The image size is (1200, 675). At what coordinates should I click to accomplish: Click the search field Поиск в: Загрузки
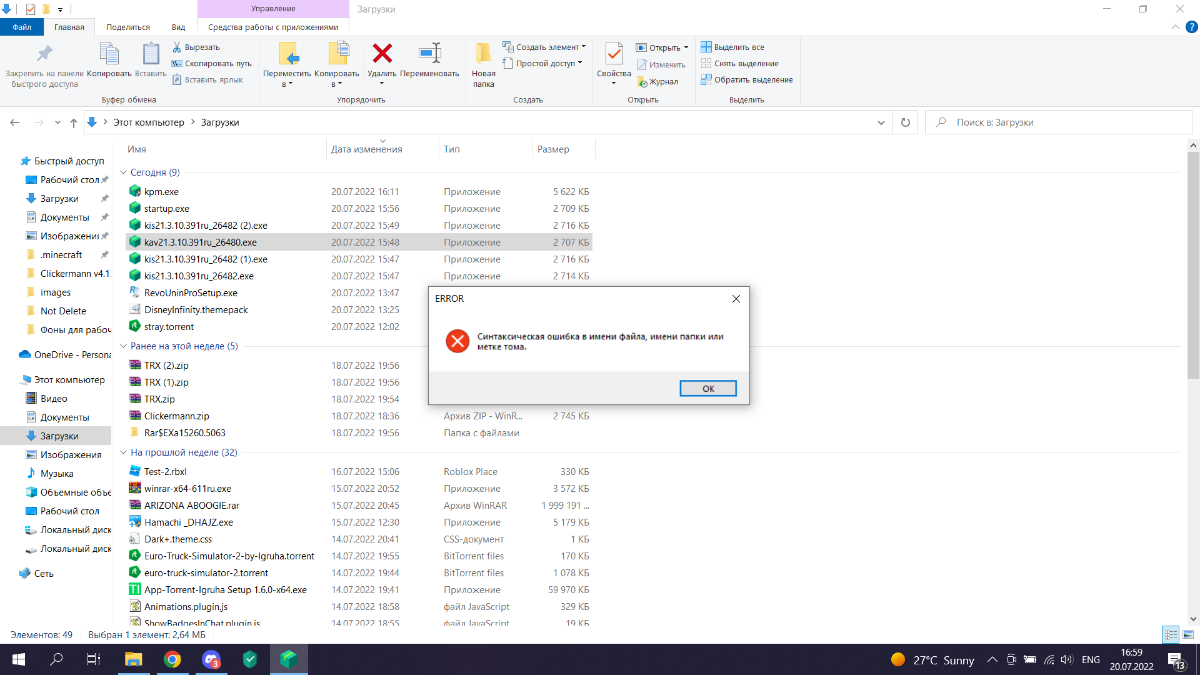[x=1060, y=122]
